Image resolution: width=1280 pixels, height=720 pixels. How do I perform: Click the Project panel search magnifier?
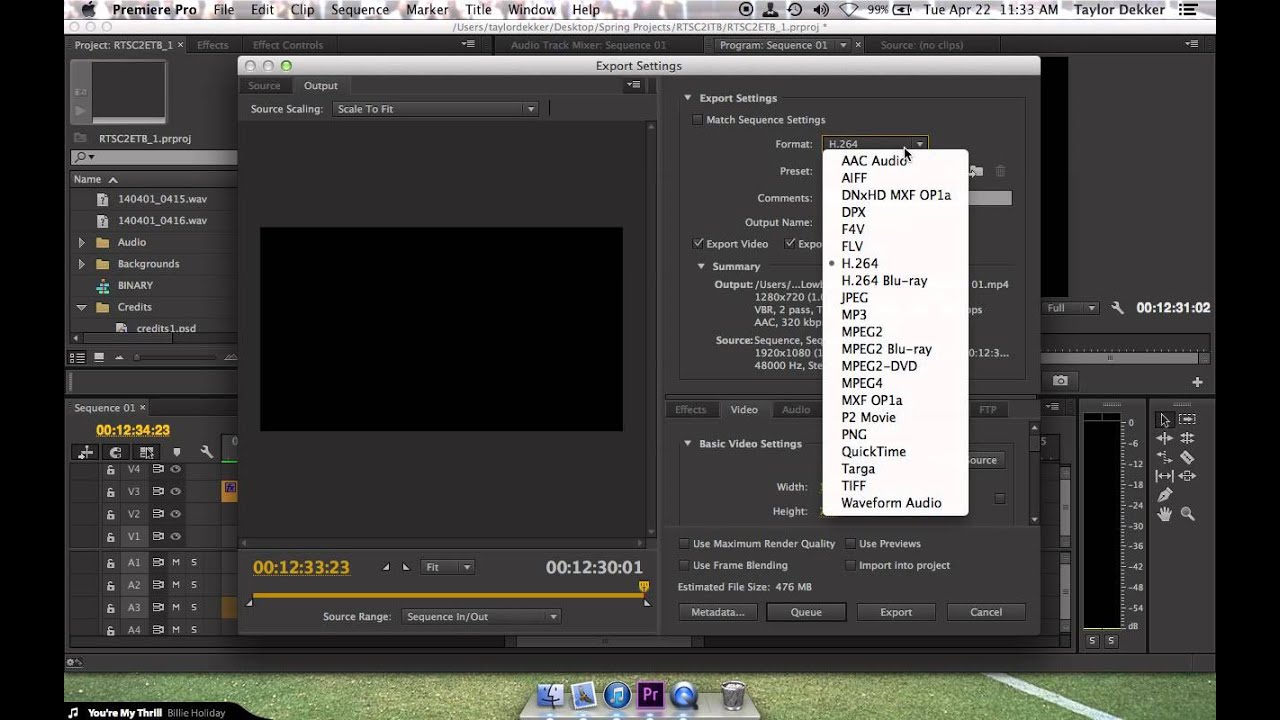coord(81,157)
